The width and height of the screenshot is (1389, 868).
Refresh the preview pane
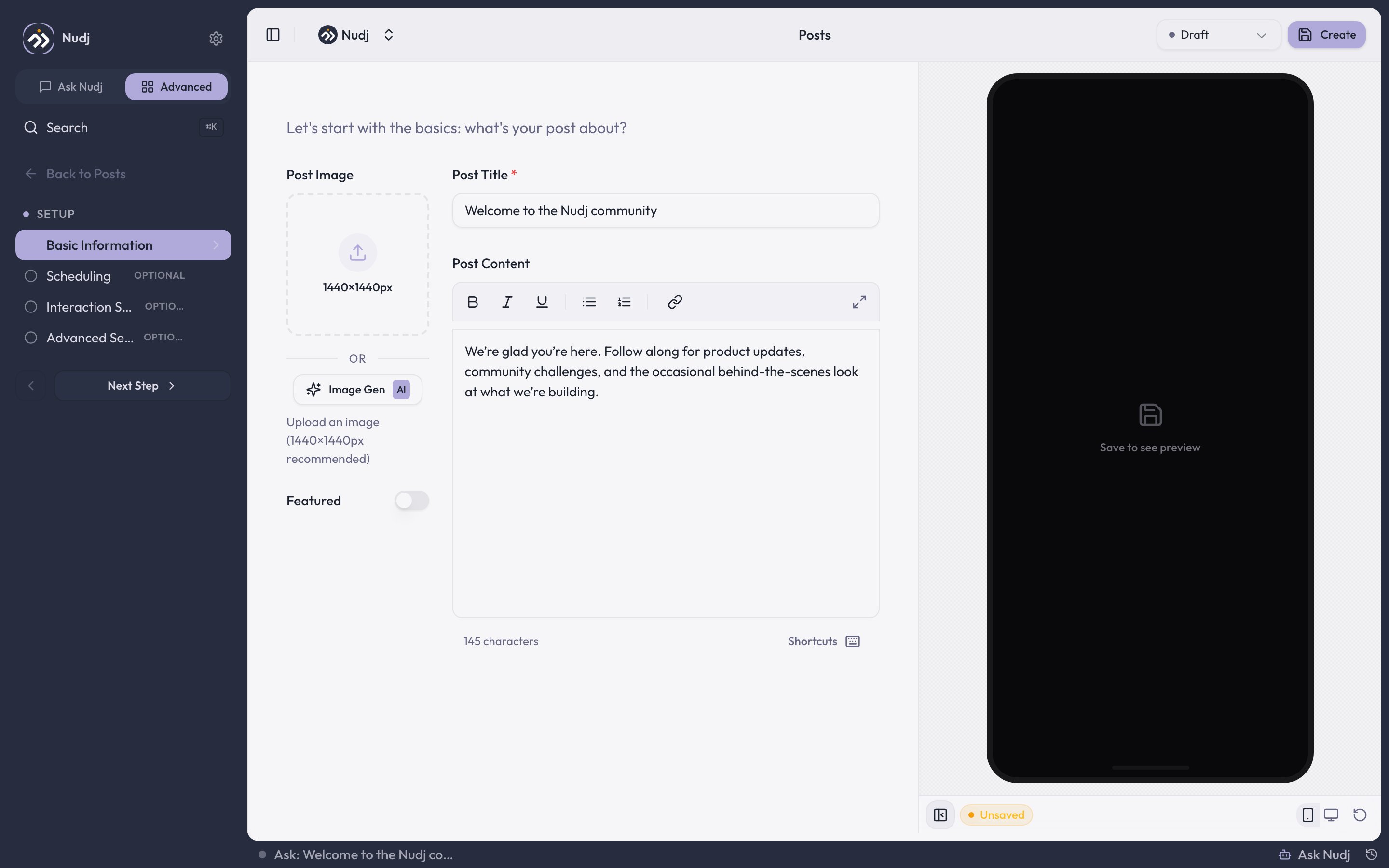coord(1360,815)
